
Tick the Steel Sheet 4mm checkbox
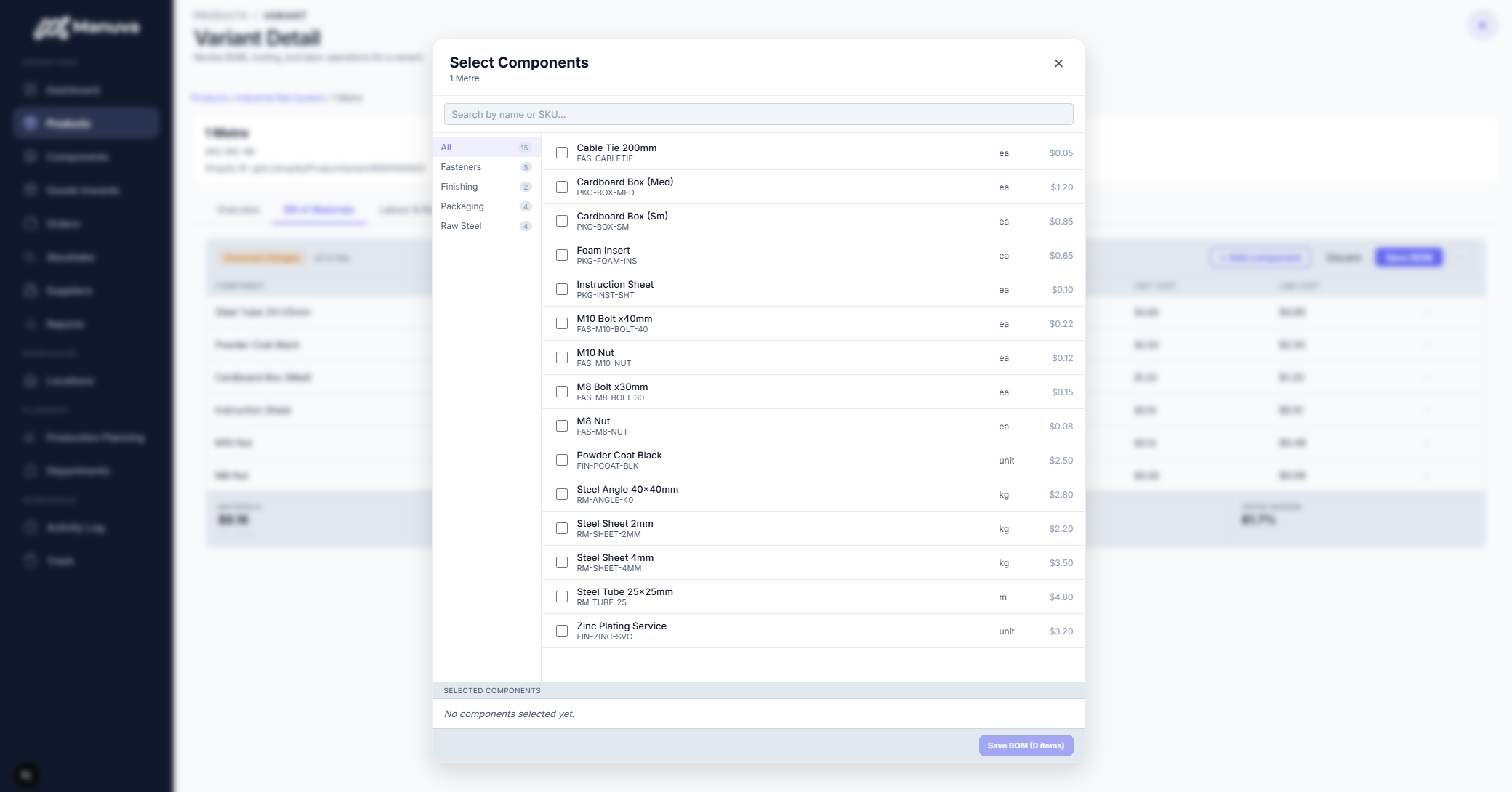(562, 562)
